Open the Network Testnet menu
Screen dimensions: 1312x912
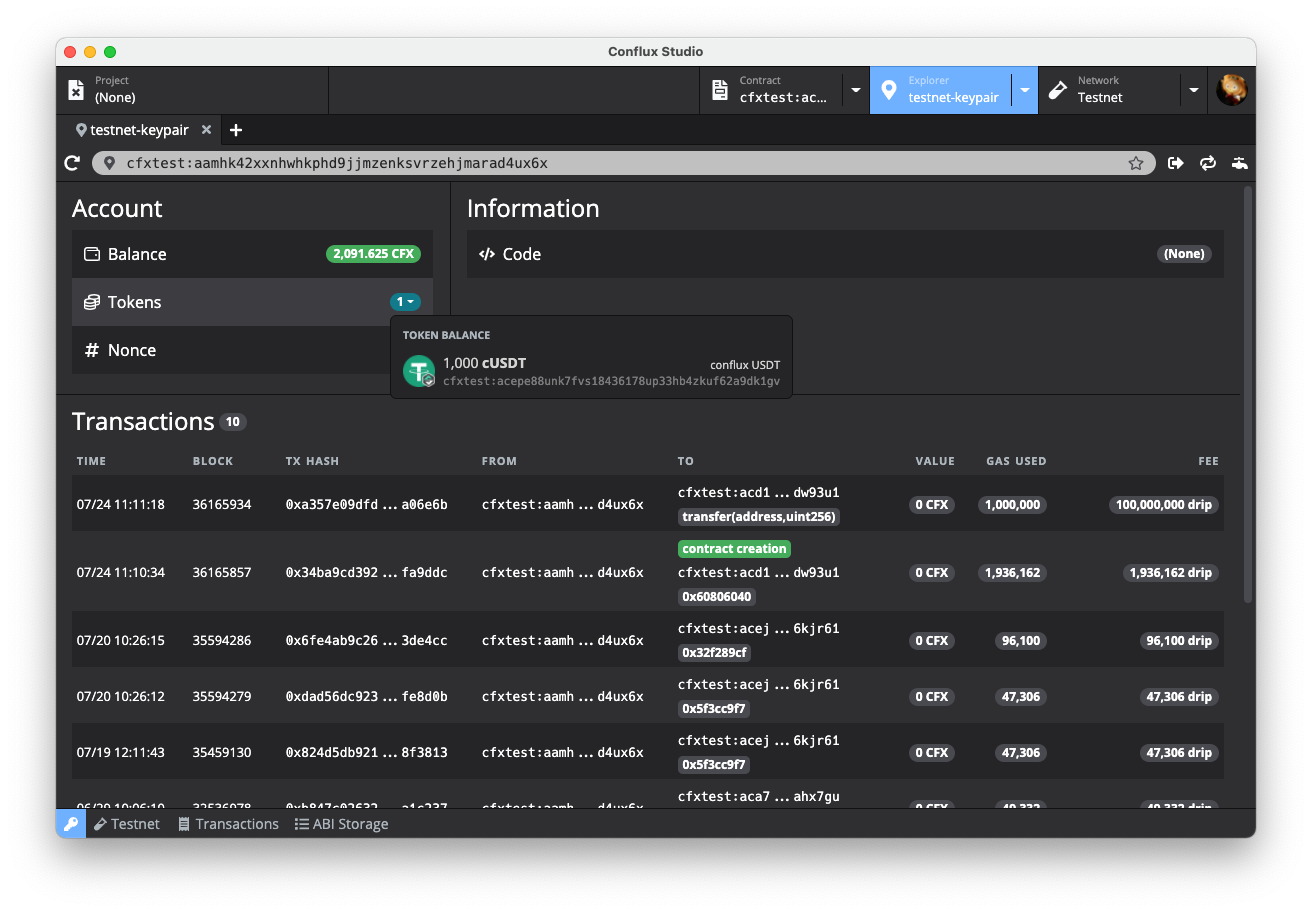click(1110, 90)
